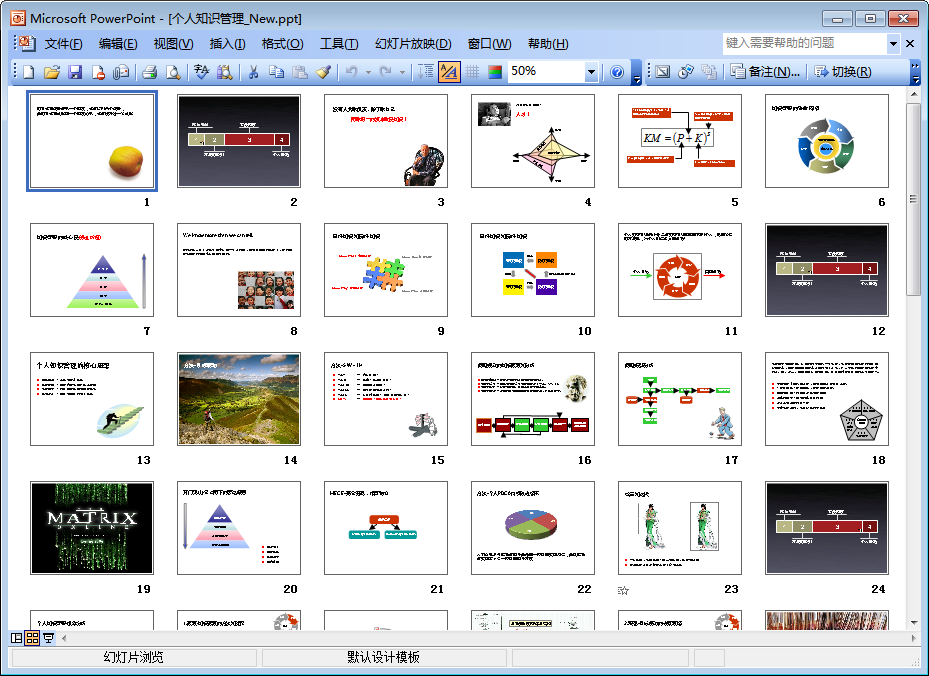Viewport: 929px width, 676px height.
Task: Expand the Redo history dropdown arrow
Action: pos(402,72)
